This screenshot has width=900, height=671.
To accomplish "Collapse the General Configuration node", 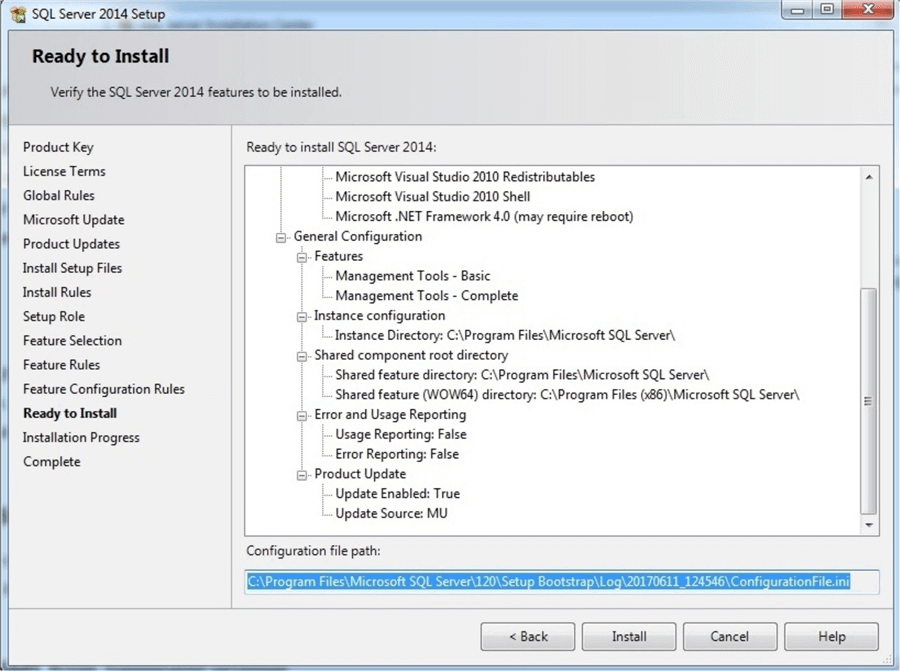I will click(x=281, y=237).
